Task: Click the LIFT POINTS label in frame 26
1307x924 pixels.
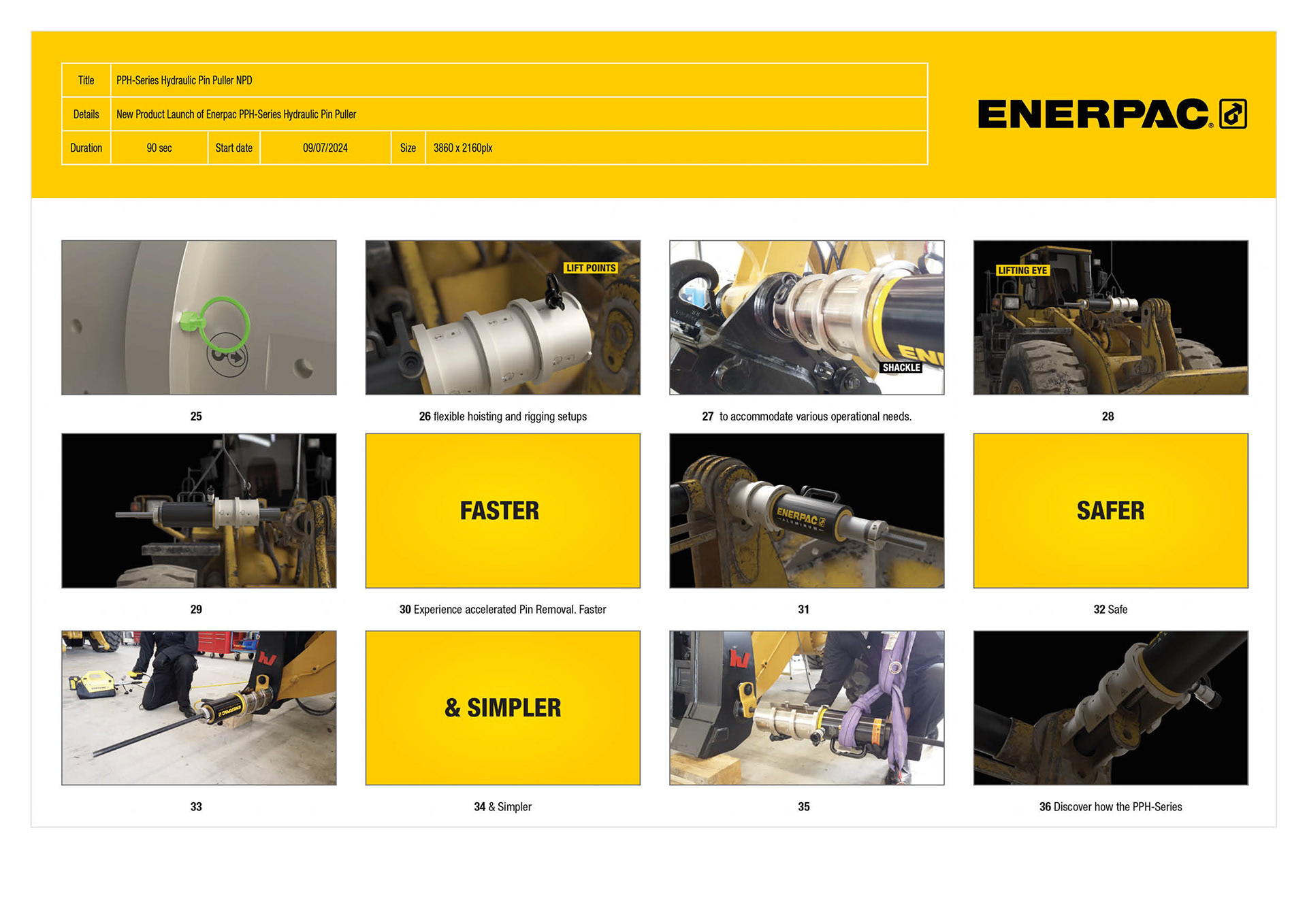Action: pos(591,268)
